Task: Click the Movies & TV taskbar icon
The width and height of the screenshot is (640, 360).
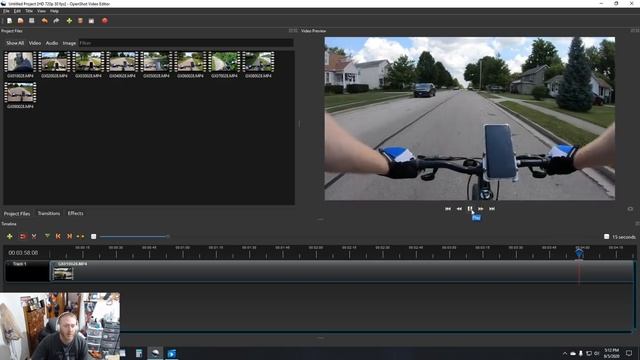Action: coord(171,353)
